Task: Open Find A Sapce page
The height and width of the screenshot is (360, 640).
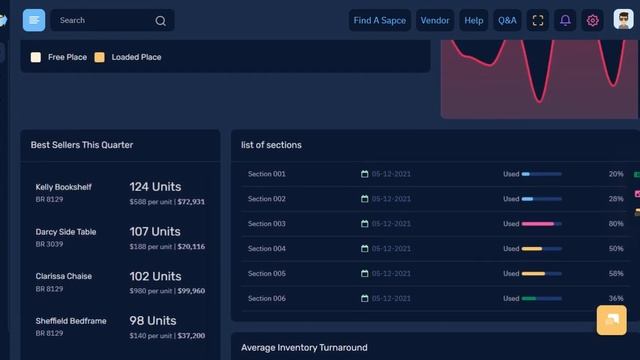Action: pos(380,20)
